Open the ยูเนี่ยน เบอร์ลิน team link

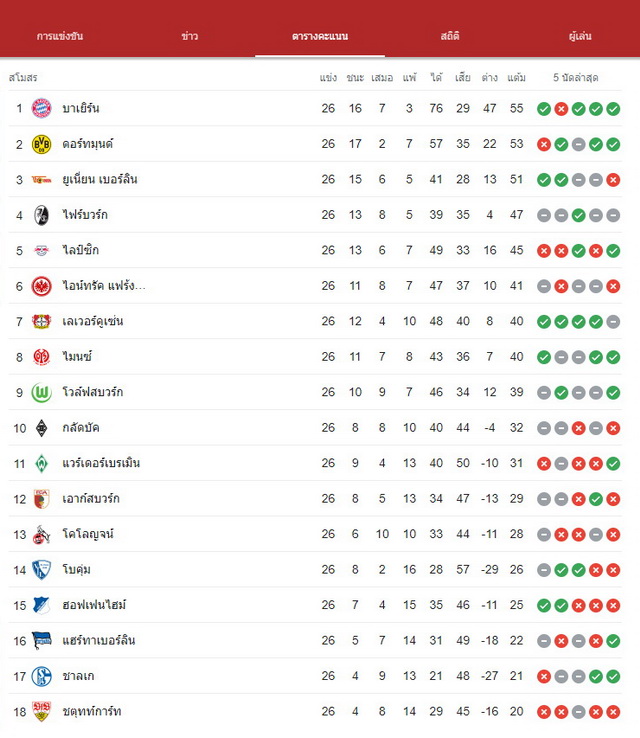tap(100, 179)
